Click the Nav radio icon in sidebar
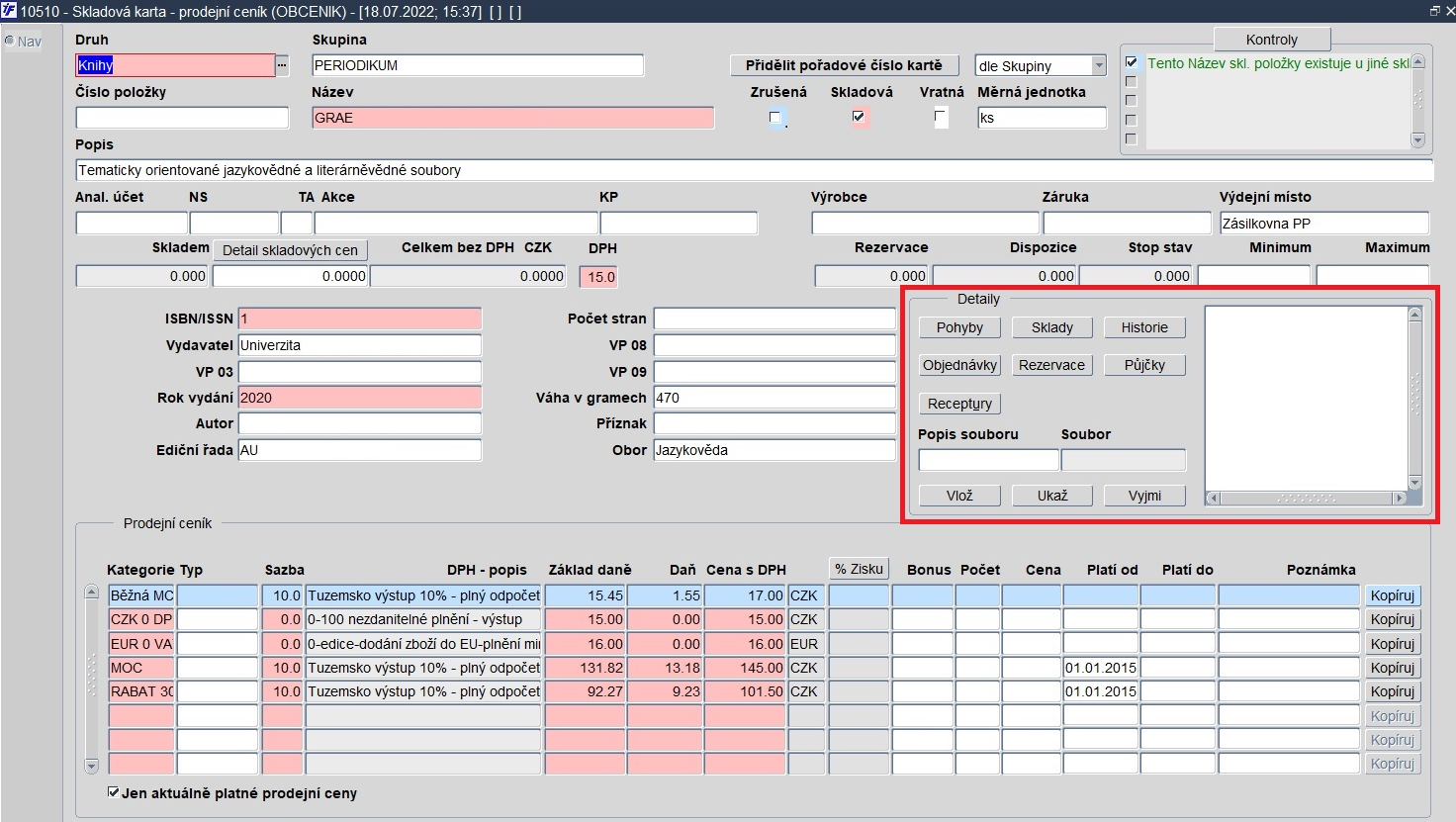 [9, 42]
